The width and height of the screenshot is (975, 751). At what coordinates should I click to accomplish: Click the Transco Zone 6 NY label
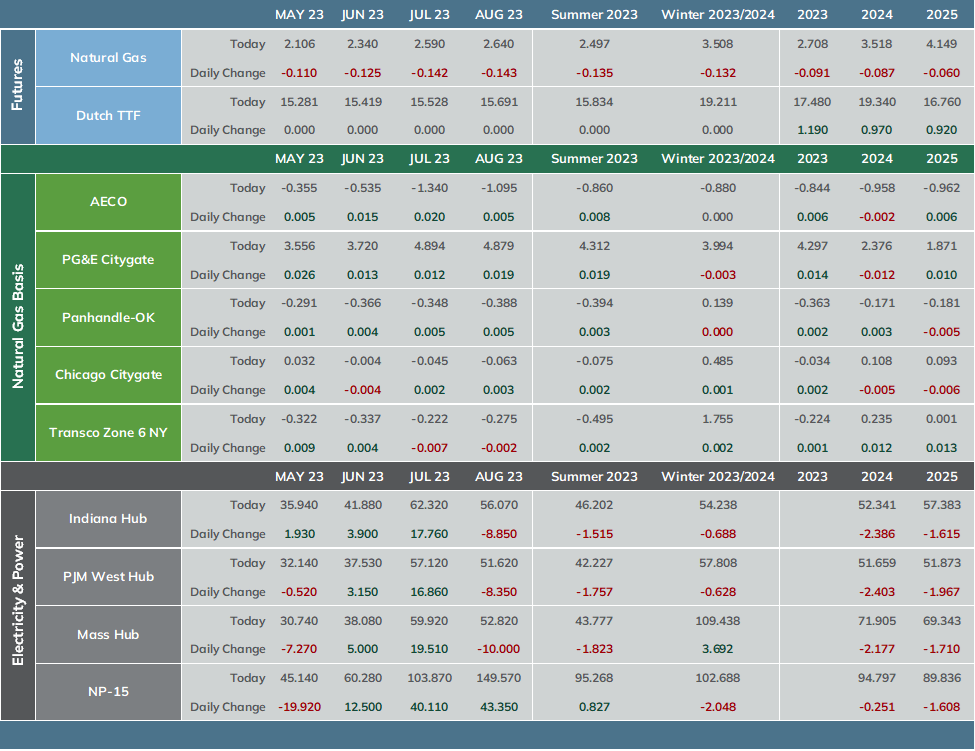(x=108, y=433)
